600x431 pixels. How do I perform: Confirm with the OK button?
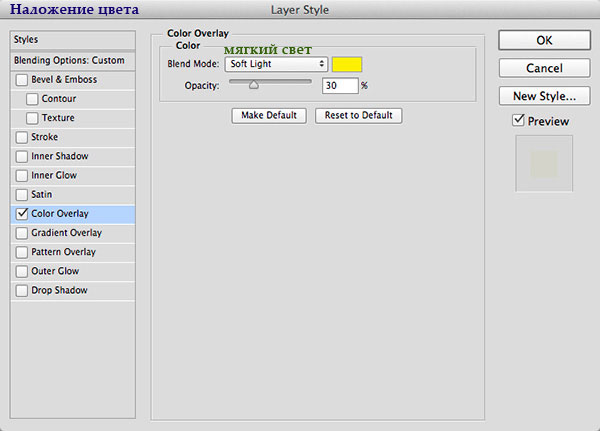coord(544,40)
